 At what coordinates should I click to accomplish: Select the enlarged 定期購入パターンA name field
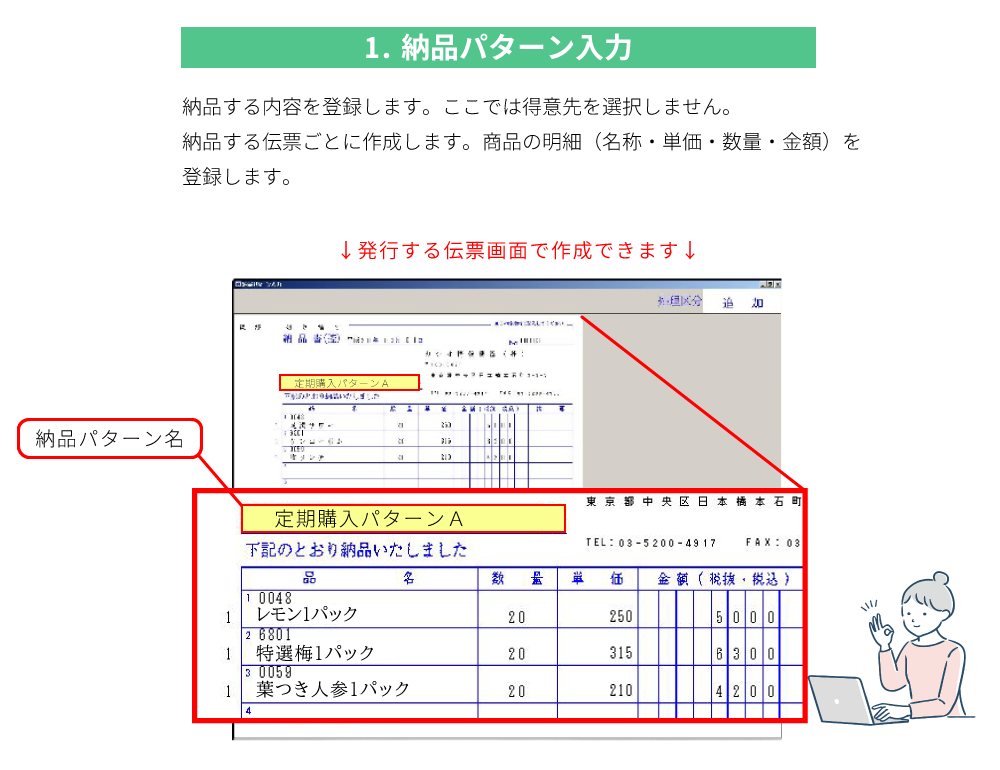click(x=403, y=519)
